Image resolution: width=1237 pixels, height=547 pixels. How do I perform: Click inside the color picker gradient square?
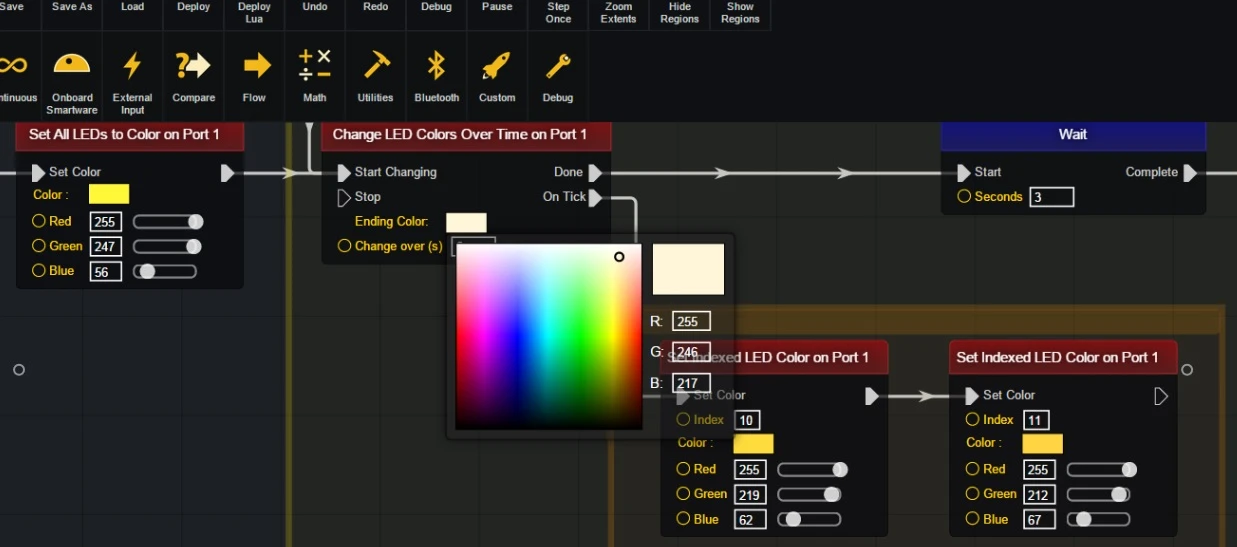coord(549,337)
